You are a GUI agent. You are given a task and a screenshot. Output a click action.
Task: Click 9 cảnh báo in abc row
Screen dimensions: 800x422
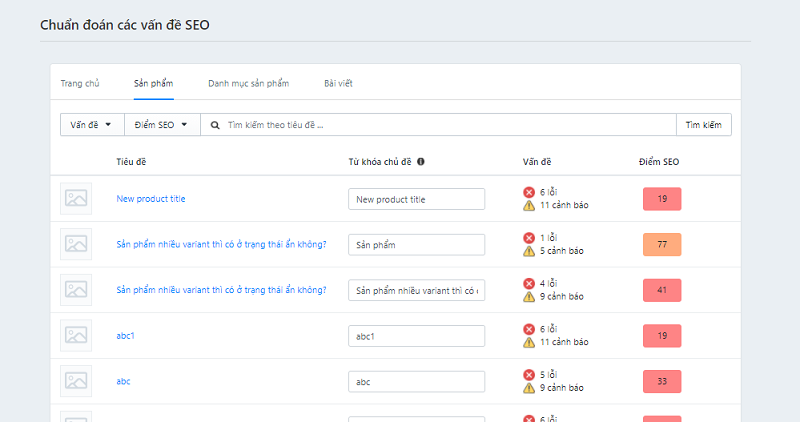tap(562, 388)
